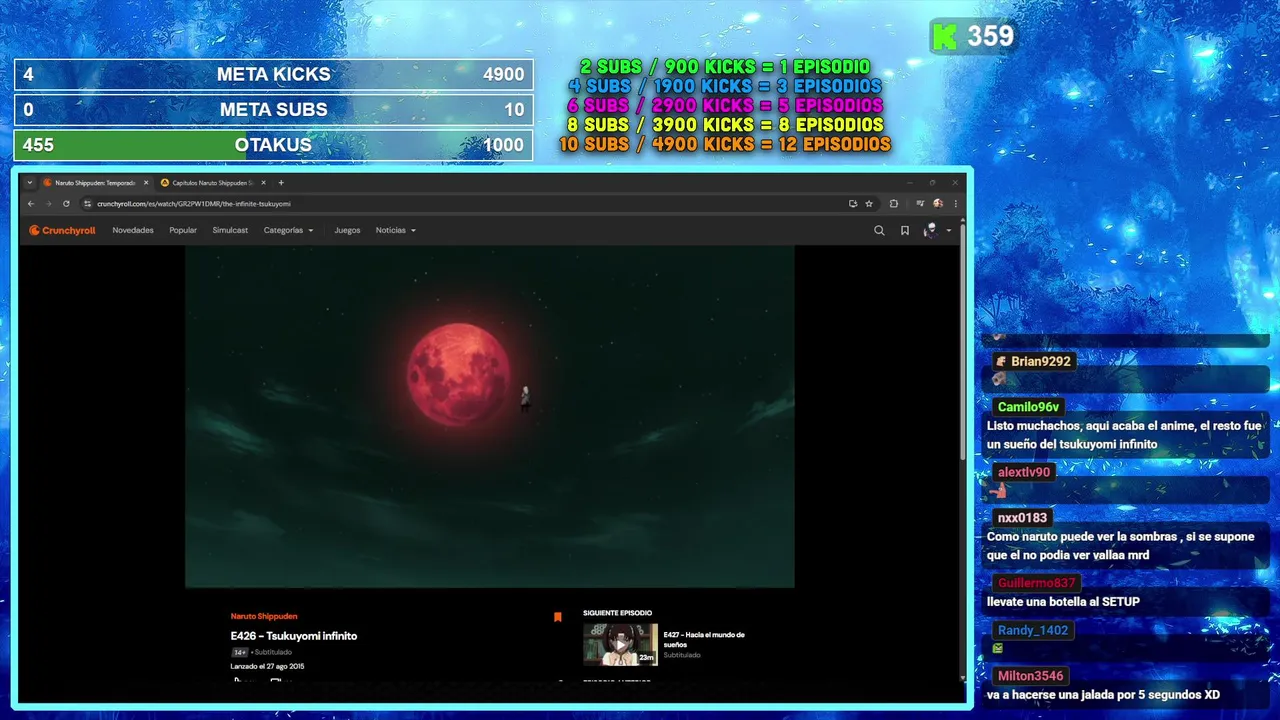The image size is (1280, 720).
Task: Reload the Crunchyroll page
Action: pos(66,203)
